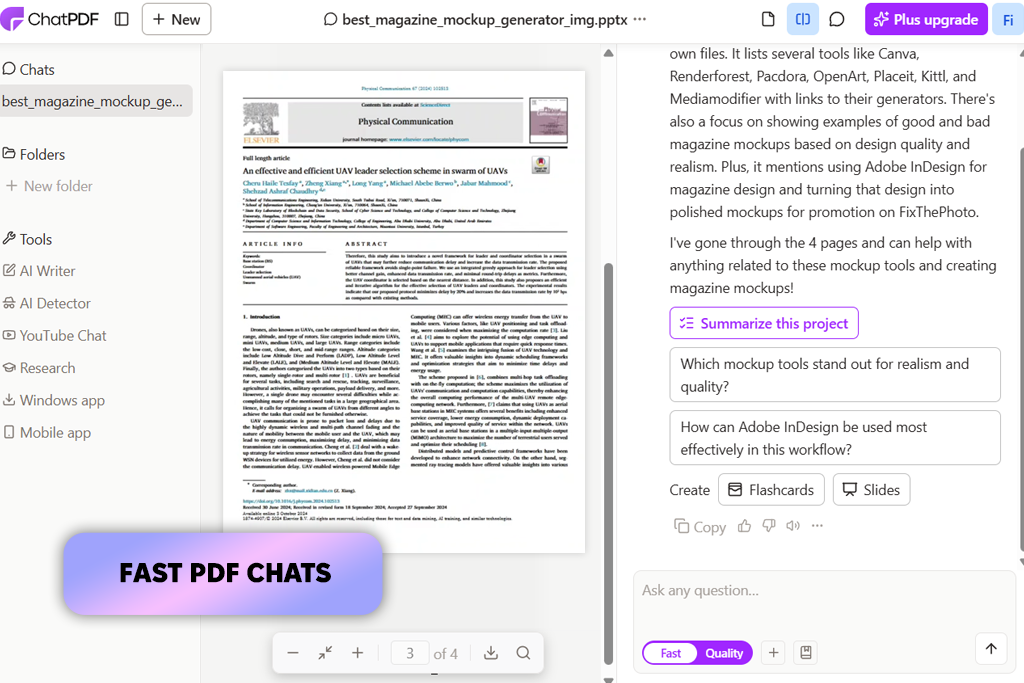Click the read aloud speaker icon
This screenshot has width=1024, height=683.
click(793, 526)
